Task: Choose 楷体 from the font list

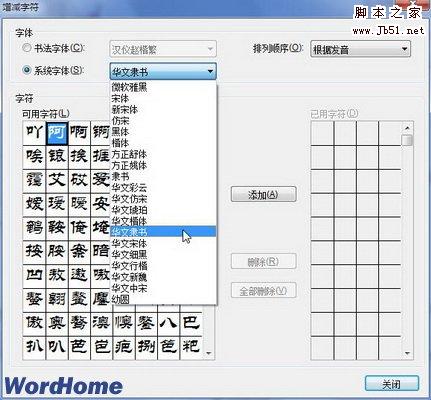Action: pyautogui.click(x=163, y=143)
